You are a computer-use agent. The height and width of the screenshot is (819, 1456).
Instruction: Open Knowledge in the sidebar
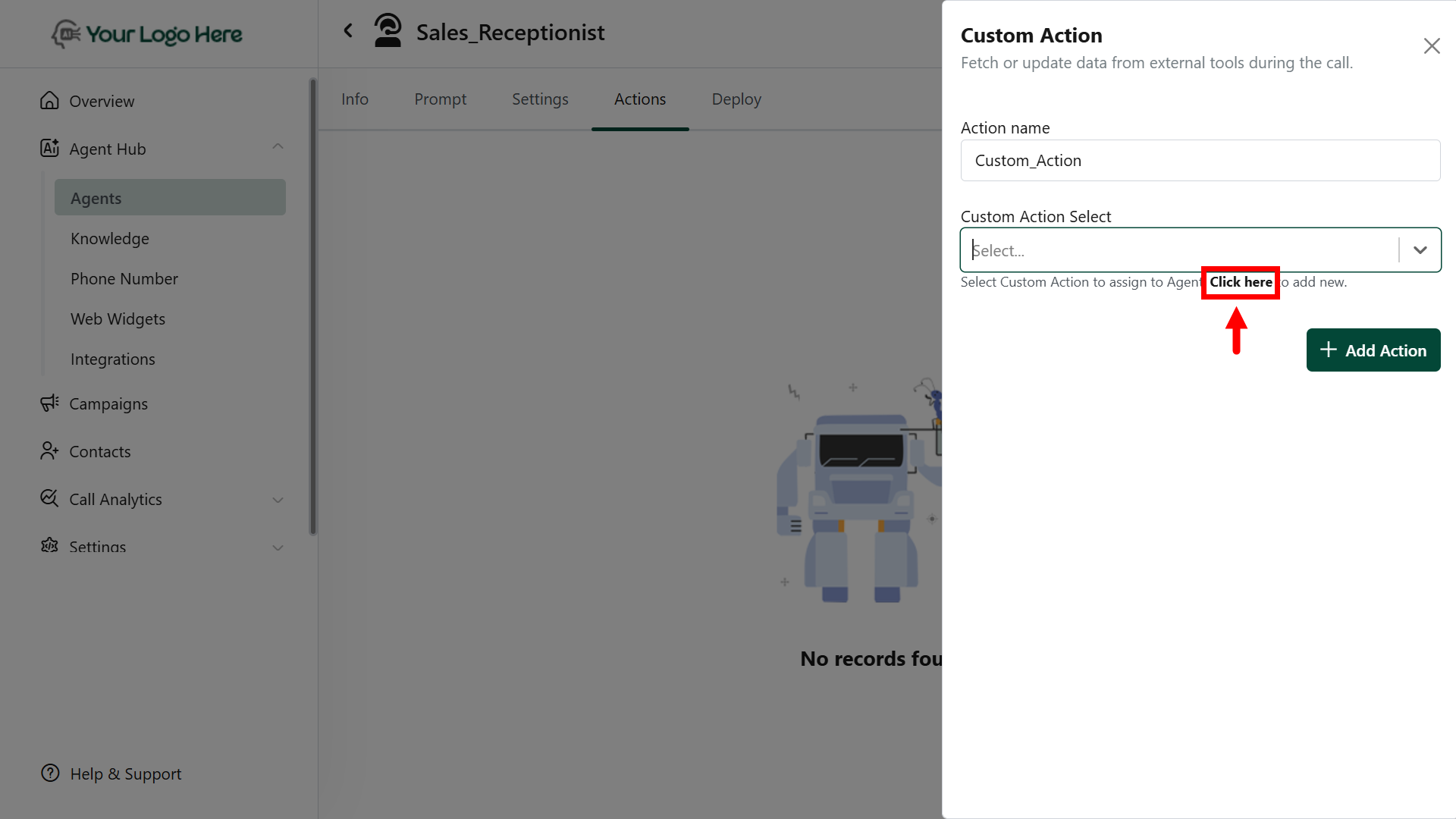[110, 239]
